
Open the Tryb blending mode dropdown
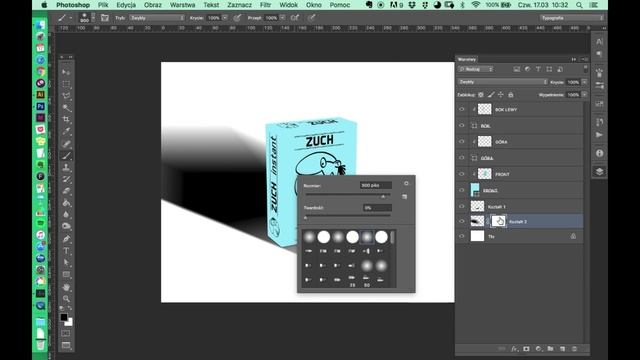(x=157, y=18)
